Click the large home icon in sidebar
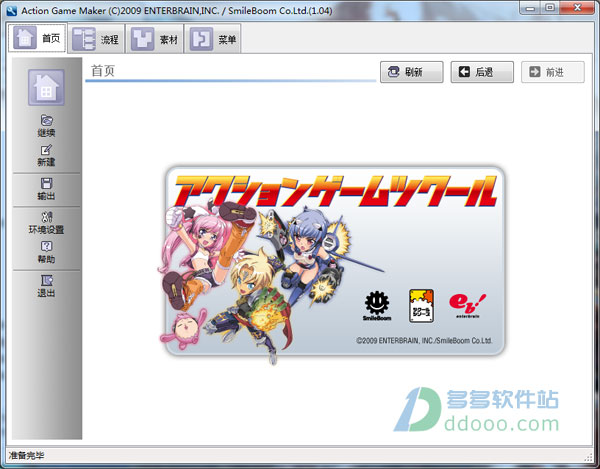Viewport: 600px width, 469px height. (46, 88)
